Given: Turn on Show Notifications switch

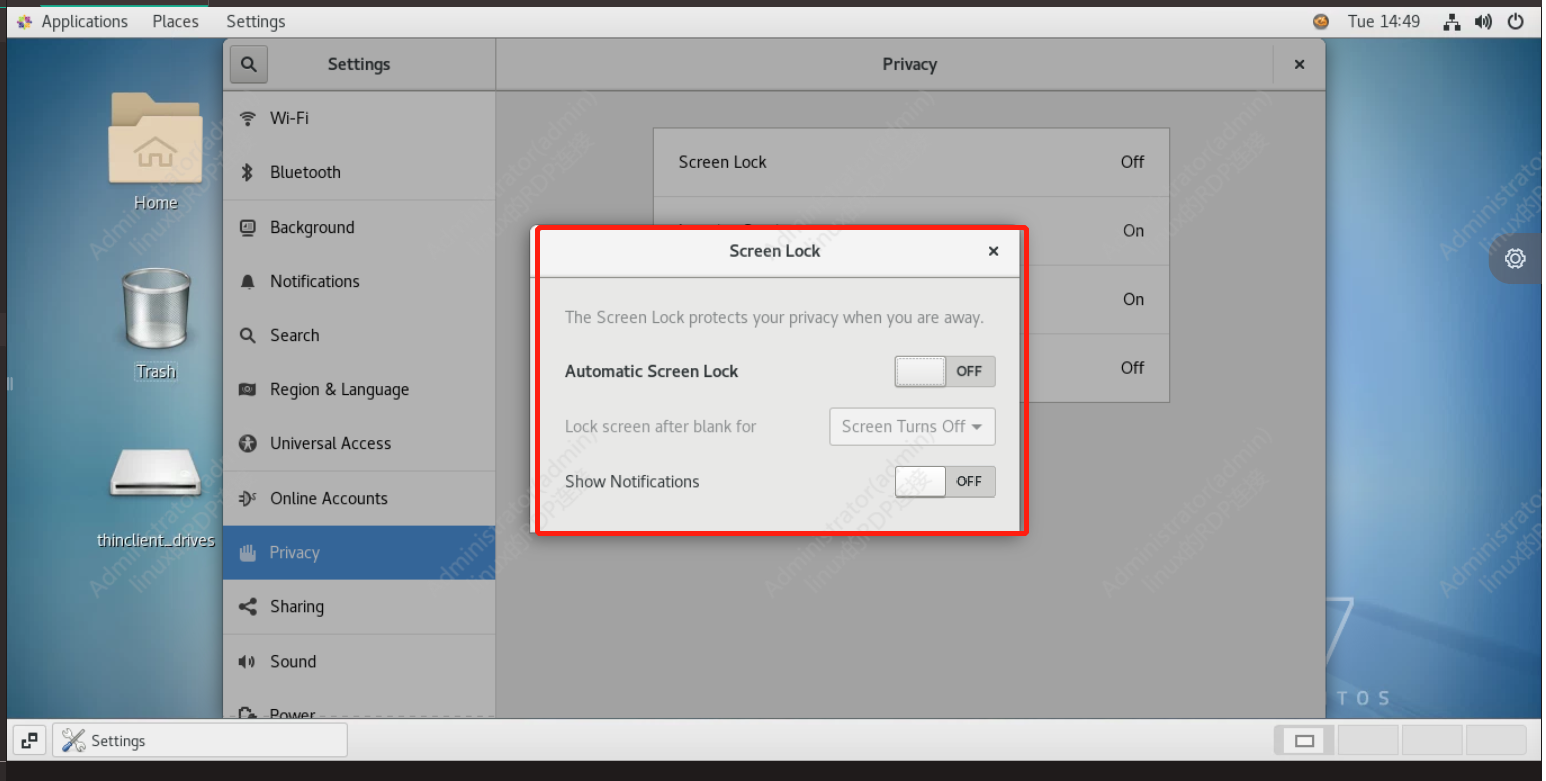Looking at the screenshot, I should point(944,481).
